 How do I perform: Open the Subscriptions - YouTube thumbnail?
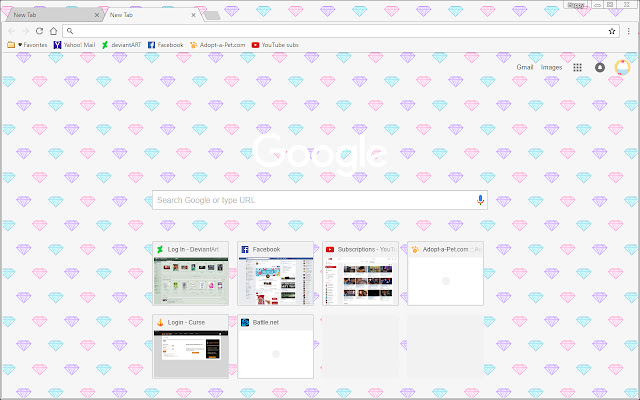pos(360,273)
